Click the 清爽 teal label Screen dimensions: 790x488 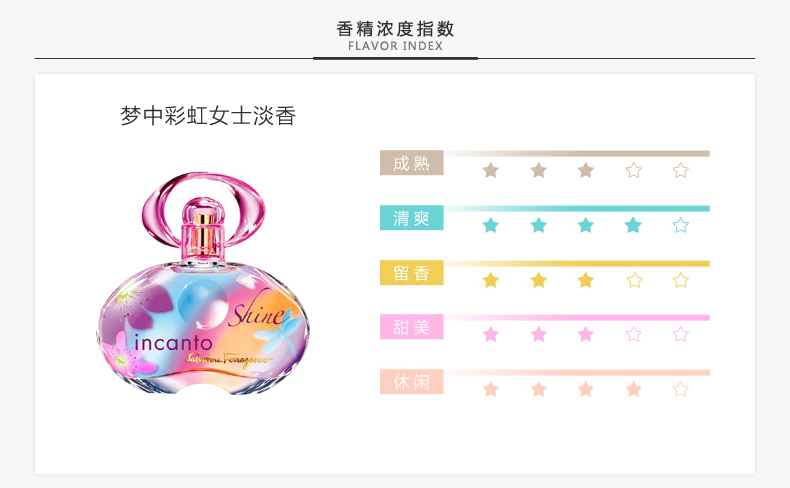(412, 218)
